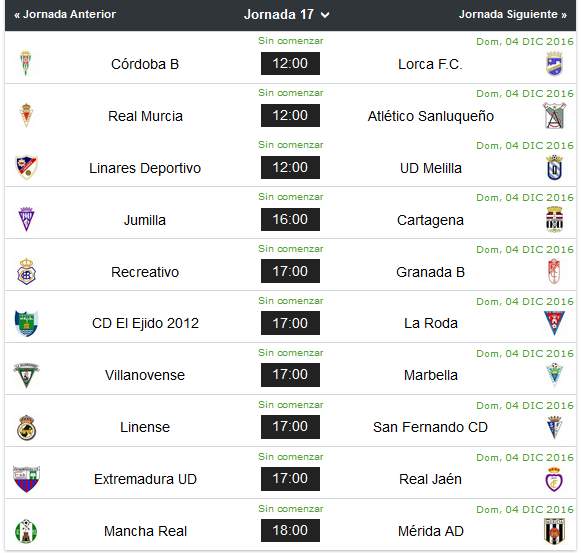Click the Real Jaén purple crest
The width and height of the screenshot is (583, 553).
[x=554, y=479]
